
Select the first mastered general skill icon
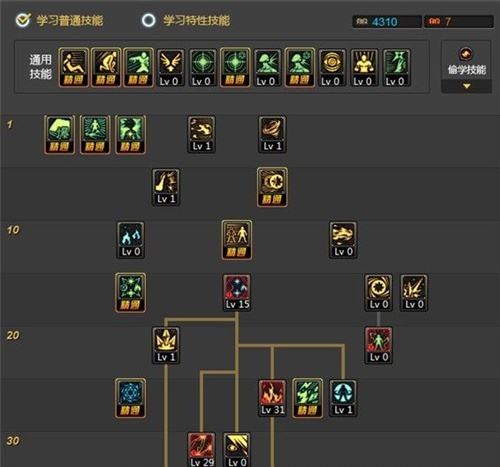point(74,68)
